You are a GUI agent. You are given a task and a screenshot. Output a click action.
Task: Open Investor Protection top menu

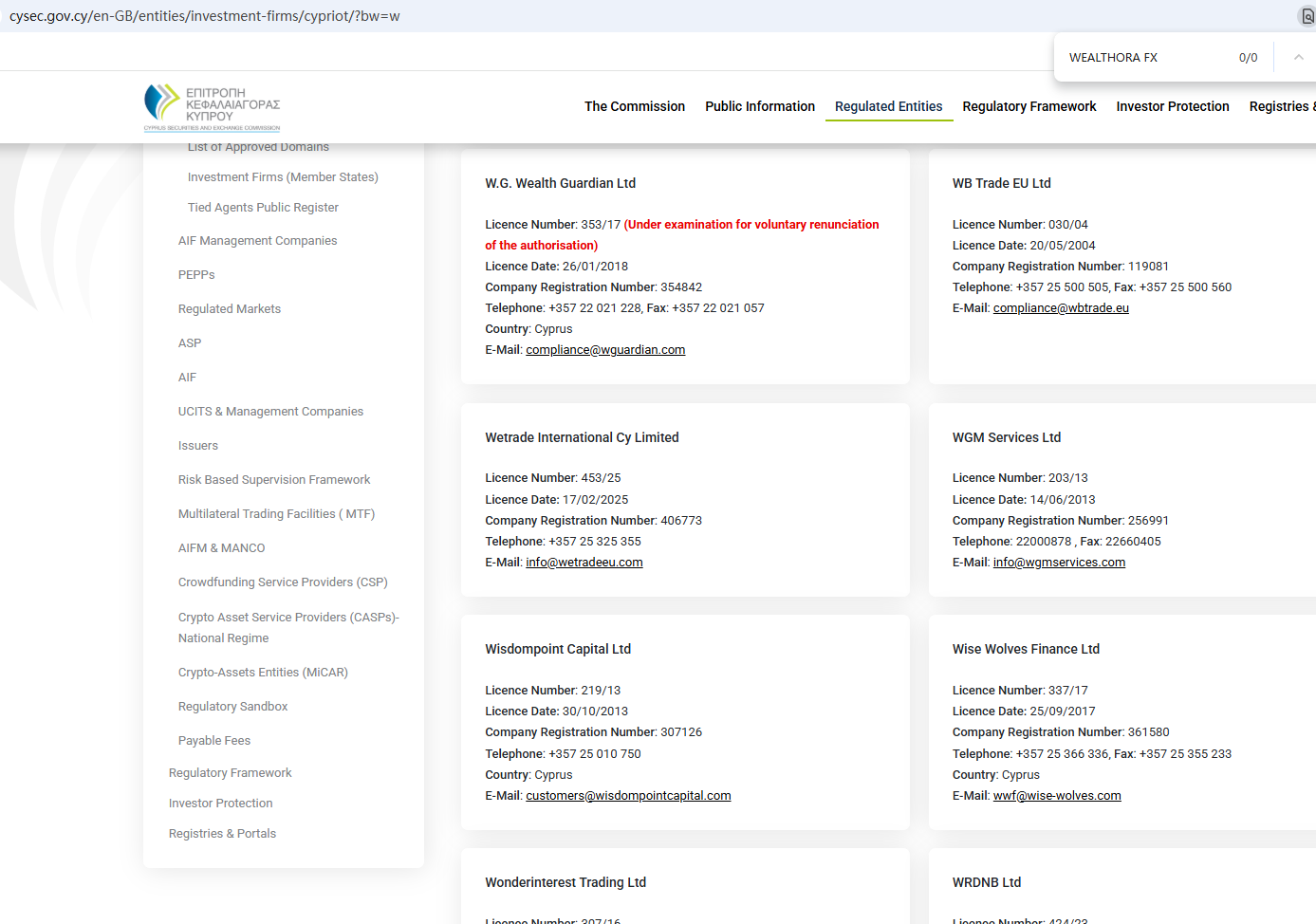pyautogui.click(x=1172, y=106)
